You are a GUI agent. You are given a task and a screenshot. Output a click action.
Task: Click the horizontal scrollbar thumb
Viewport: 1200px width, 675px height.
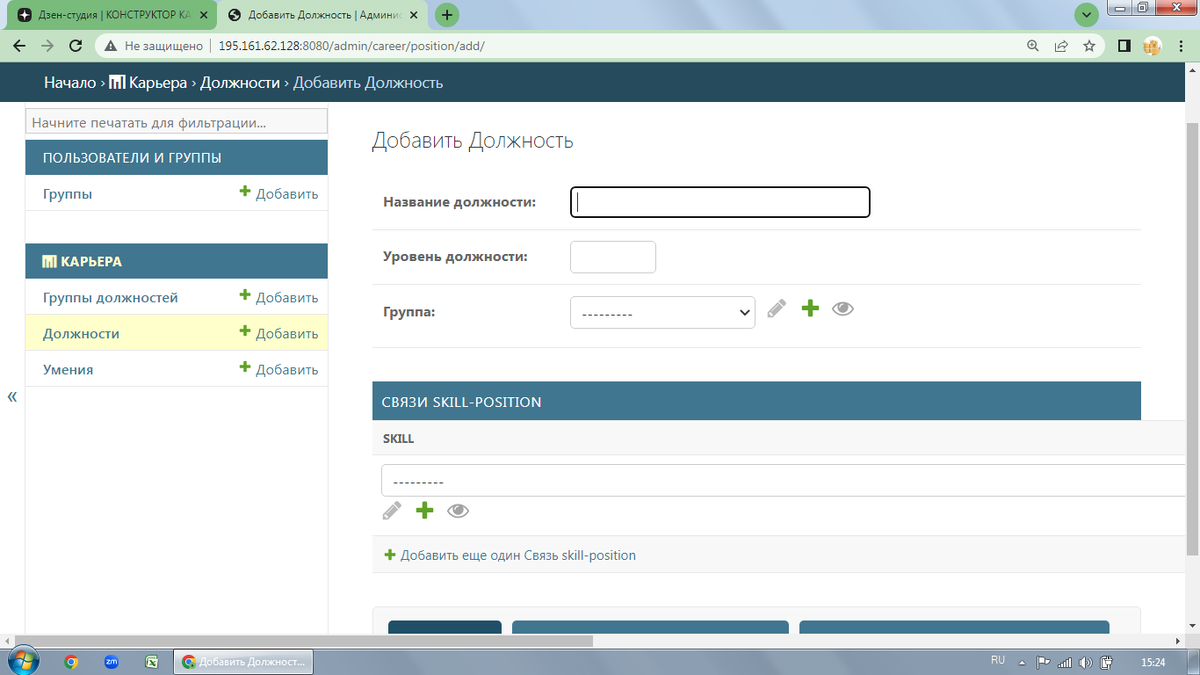point(304,641)
